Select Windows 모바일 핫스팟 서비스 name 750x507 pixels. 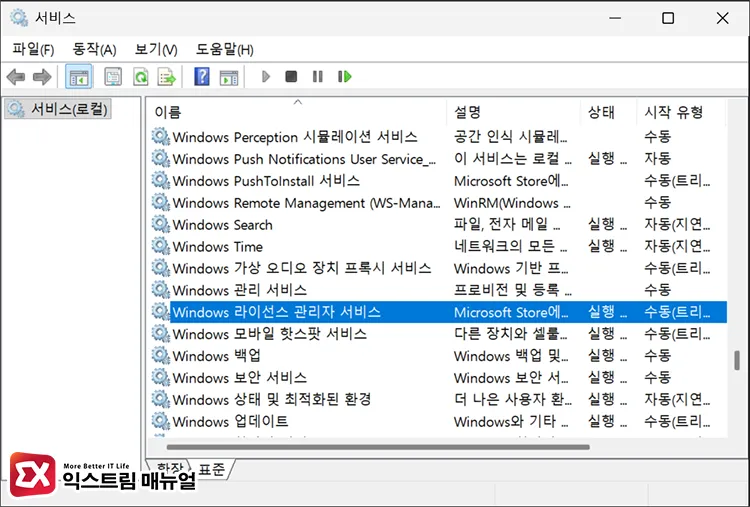(x=270, y=334)
